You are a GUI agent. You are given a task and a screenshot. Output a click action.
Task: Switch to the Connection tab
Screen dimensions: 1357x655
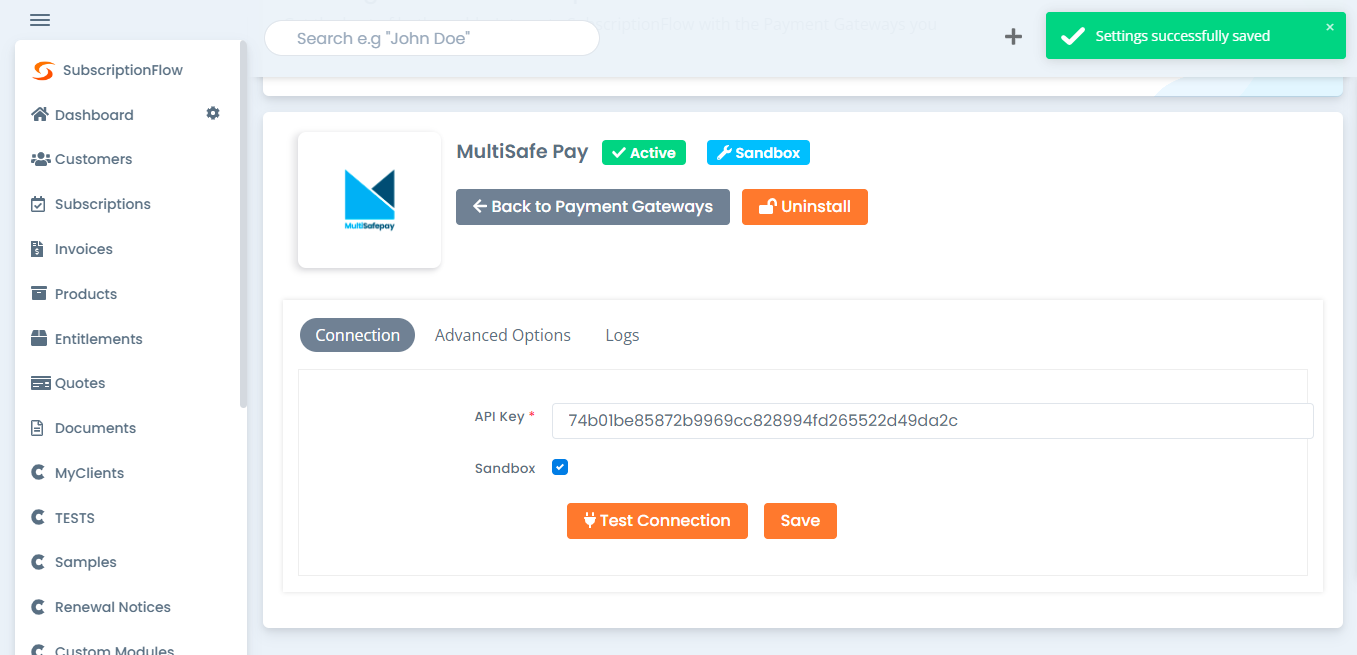pyautogui.click(x=357, y=335)
